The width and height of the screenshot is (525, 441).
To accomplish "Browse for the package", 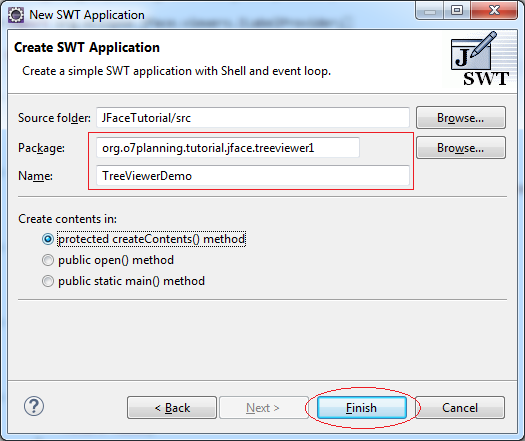I will click(x=461, y=147).
